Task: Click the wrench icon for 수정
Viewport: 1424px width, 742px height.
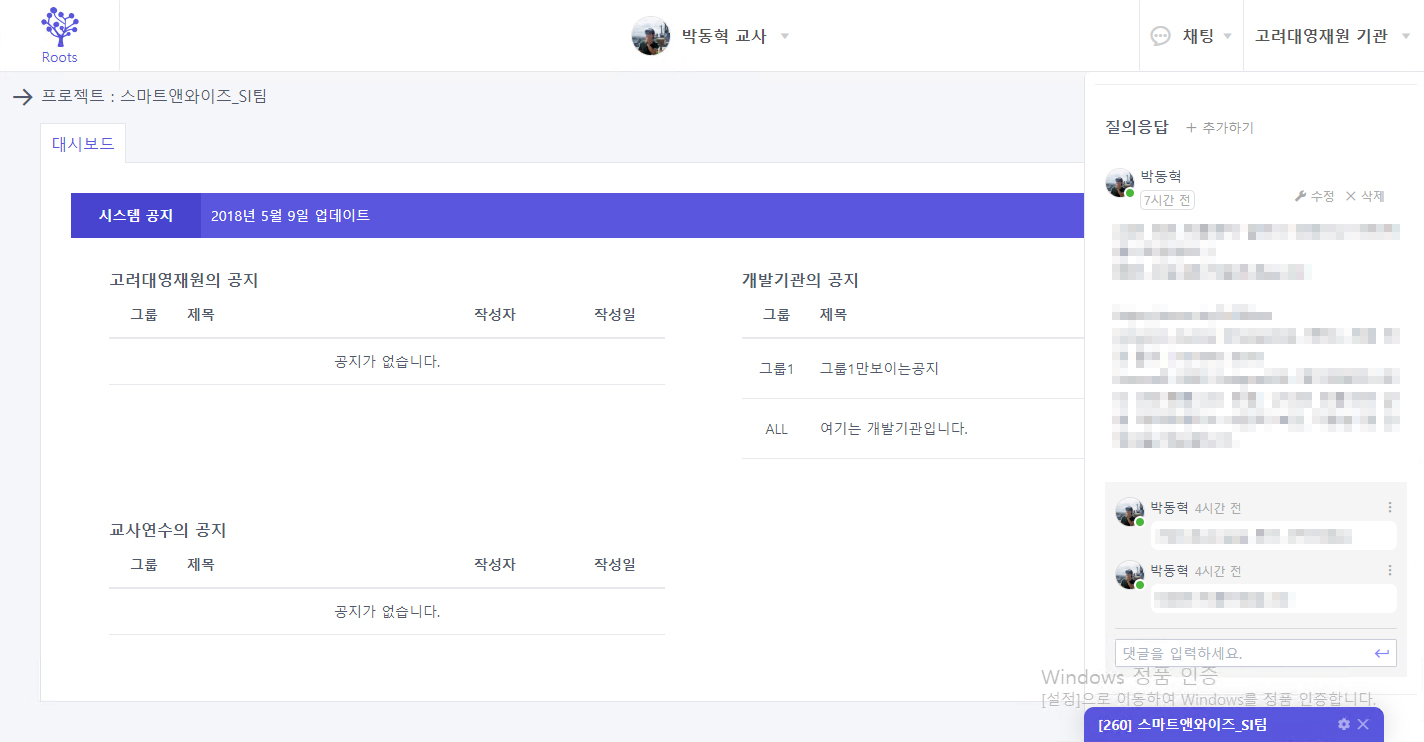Action: (1300, 196)
